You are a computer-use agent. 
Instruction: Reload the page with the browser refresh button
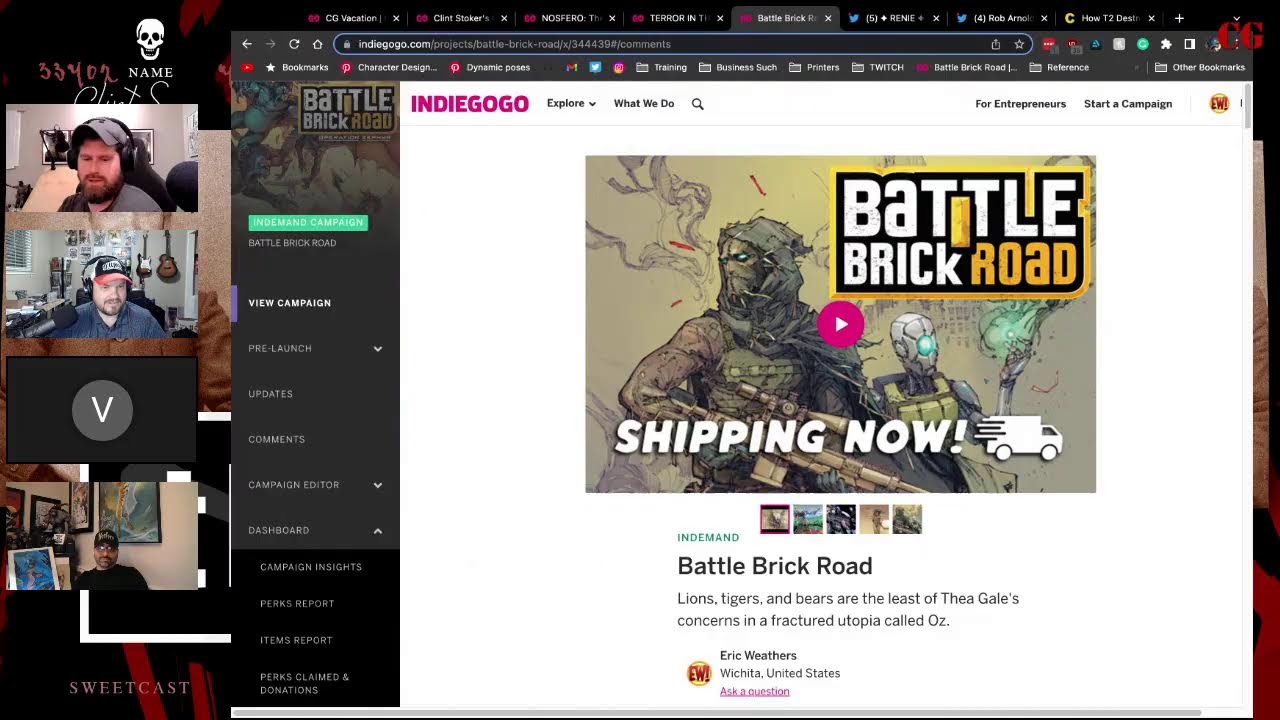(294, 44)
